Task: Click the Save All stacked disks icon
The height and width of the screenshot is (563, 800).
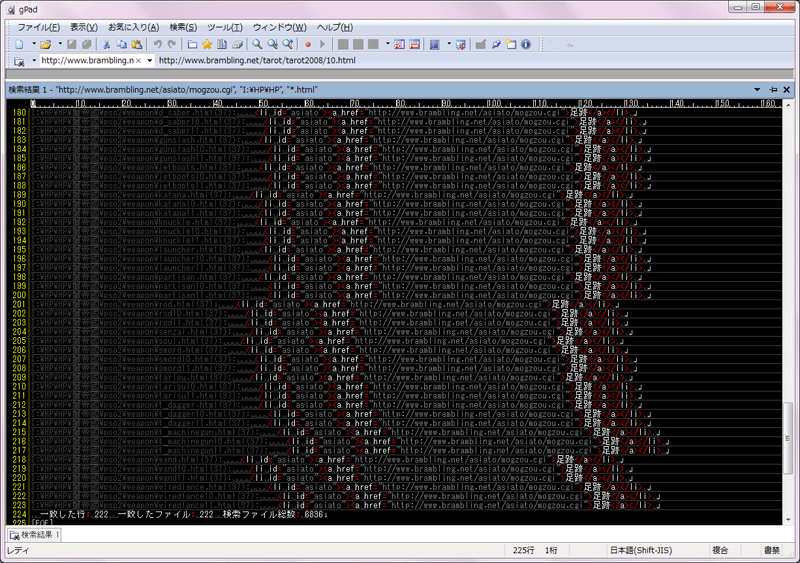Action: tap(86, 44)
